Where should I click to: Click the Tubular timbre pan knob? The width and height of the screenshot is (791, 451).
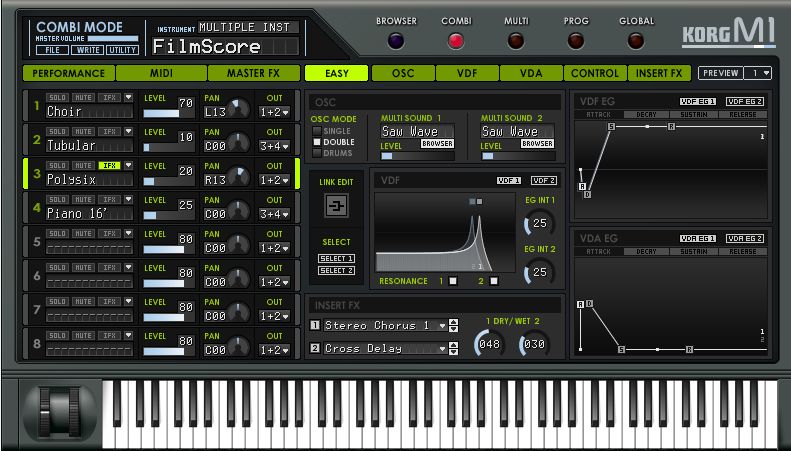tap(239, 143)
